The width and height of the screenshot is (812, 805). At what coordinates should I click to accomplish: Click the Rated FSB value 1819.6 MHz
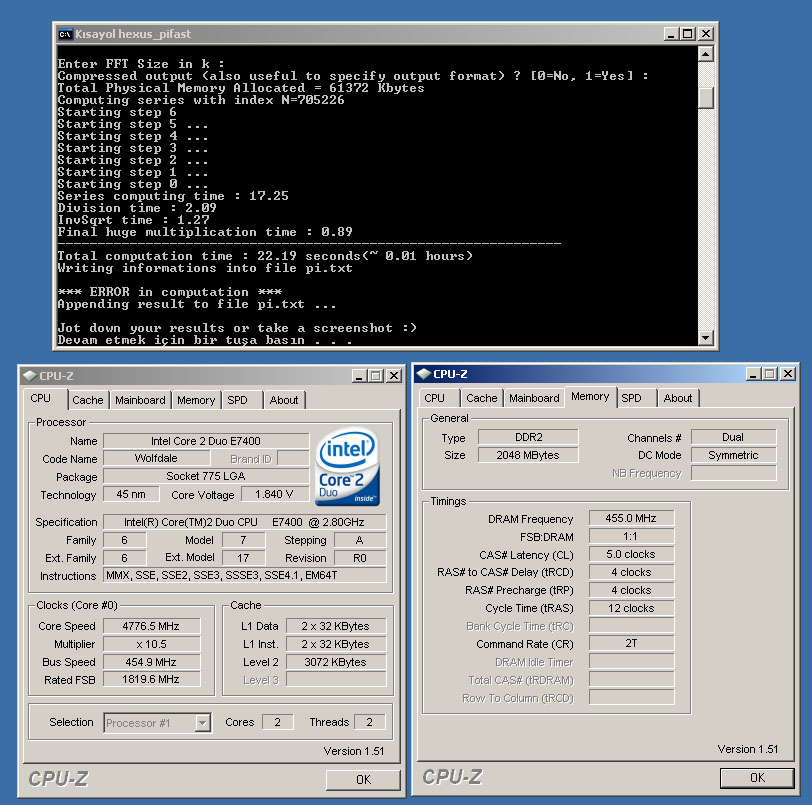[x=151, y=679]
